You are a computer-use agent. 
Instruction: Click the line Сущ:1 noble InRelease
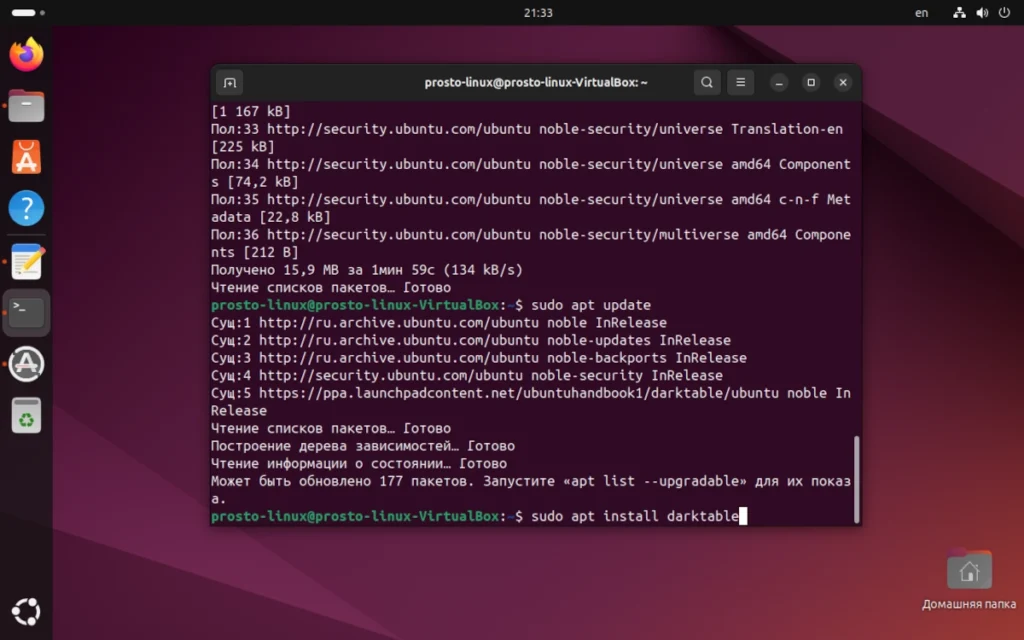coord(438,323)
